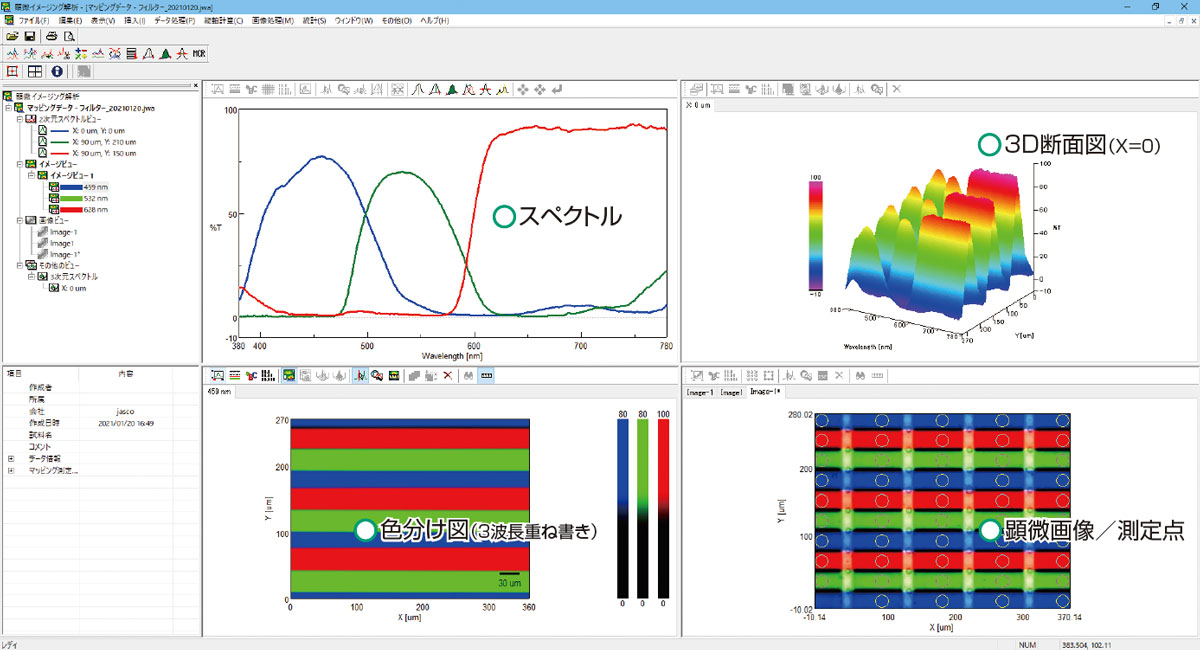The image size is (1200, 650).
Task: Collapse the イメージビュー 1 tree node
Action: [30, 174]
